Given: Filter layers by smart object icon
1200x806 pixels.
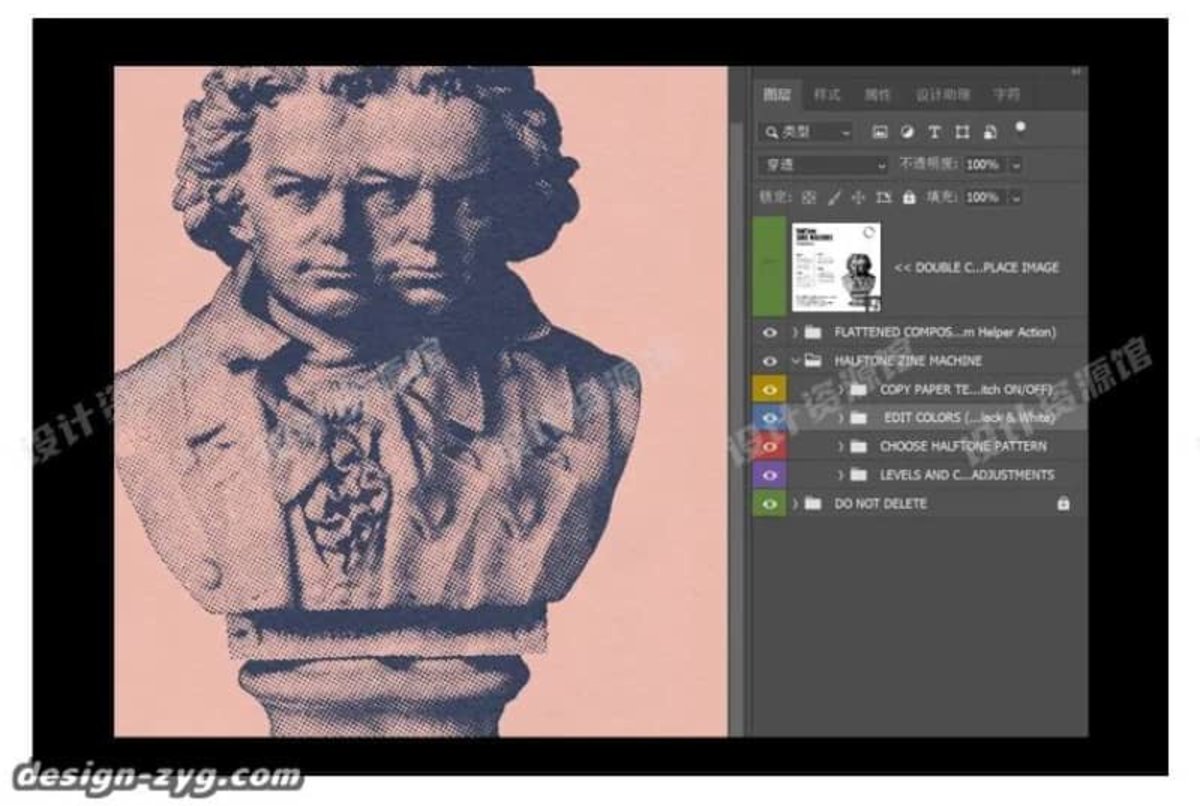Looking at the screenshot, I should pos(989,132).
